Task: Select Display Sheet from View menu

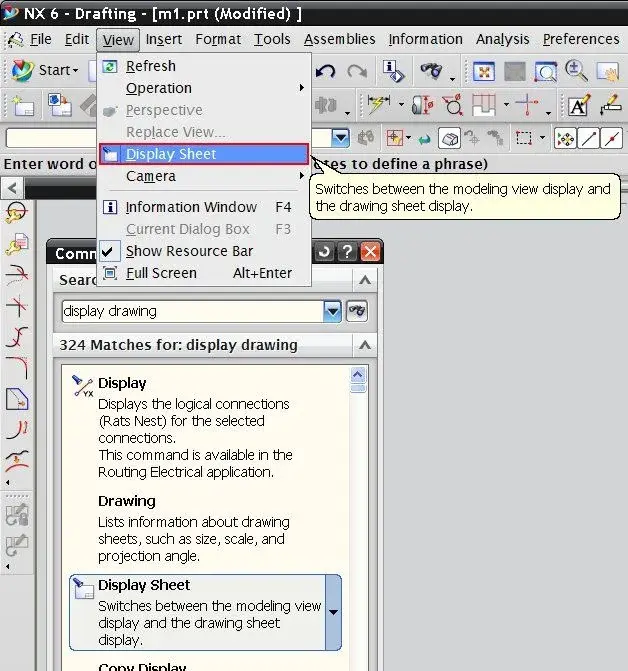Action: tap(171, 154)
